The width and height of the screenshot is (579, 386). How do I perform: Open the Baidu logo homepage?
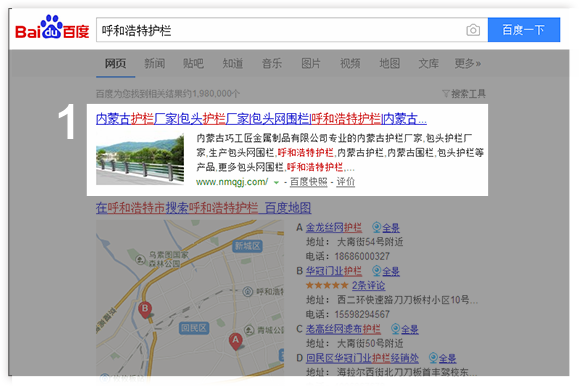[x=52, y=28]
